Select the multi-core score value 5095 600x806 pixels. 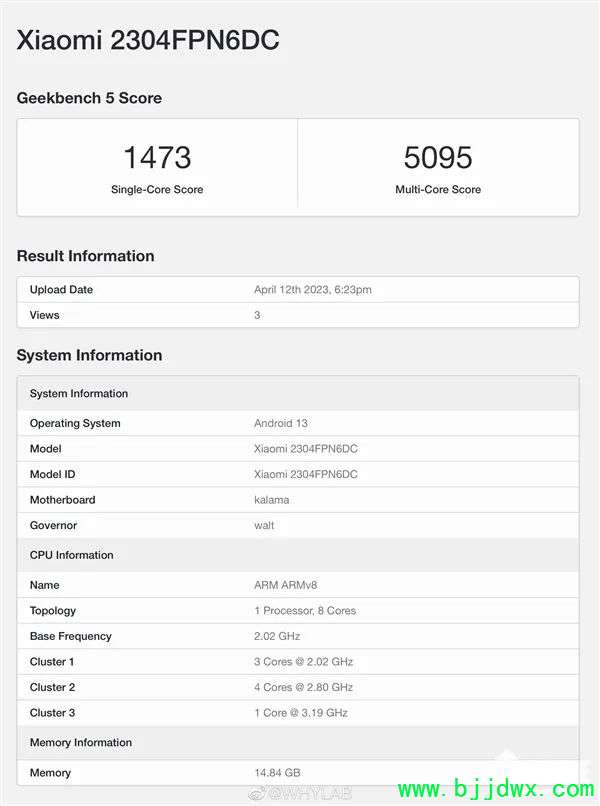click(438, 157)
